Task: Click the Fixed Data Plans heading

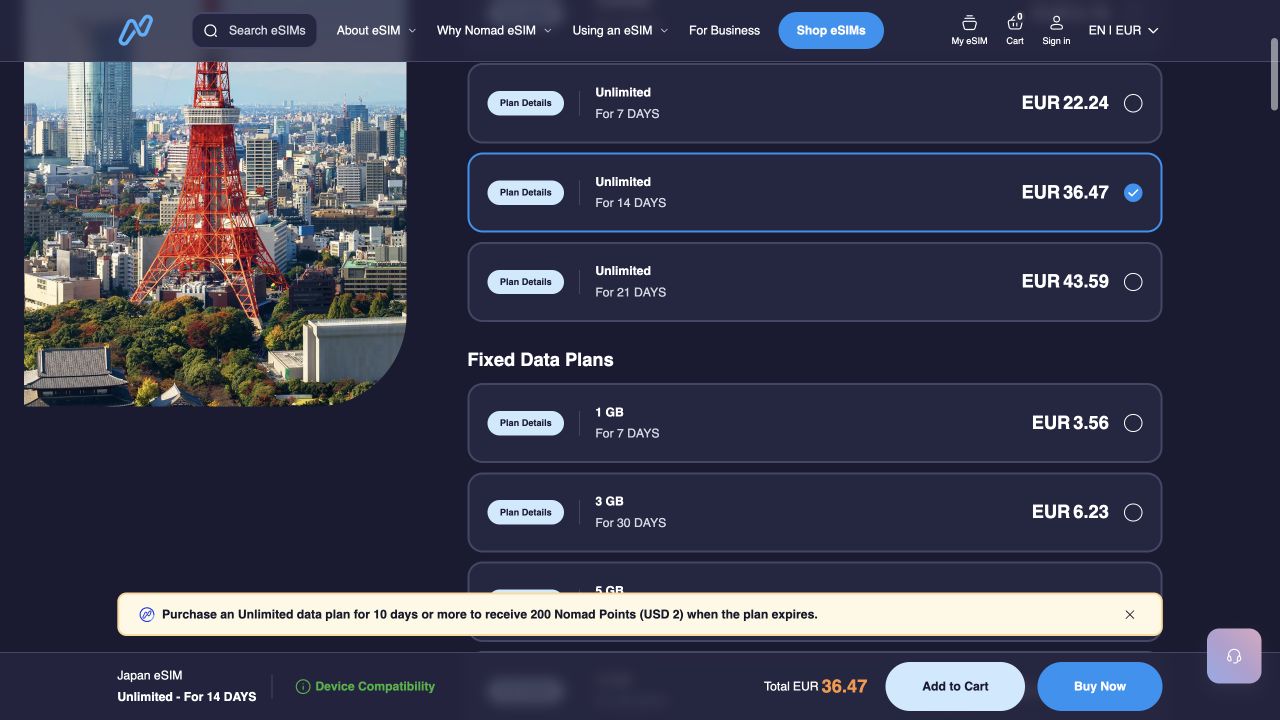Action: click(x=540, y=360)
